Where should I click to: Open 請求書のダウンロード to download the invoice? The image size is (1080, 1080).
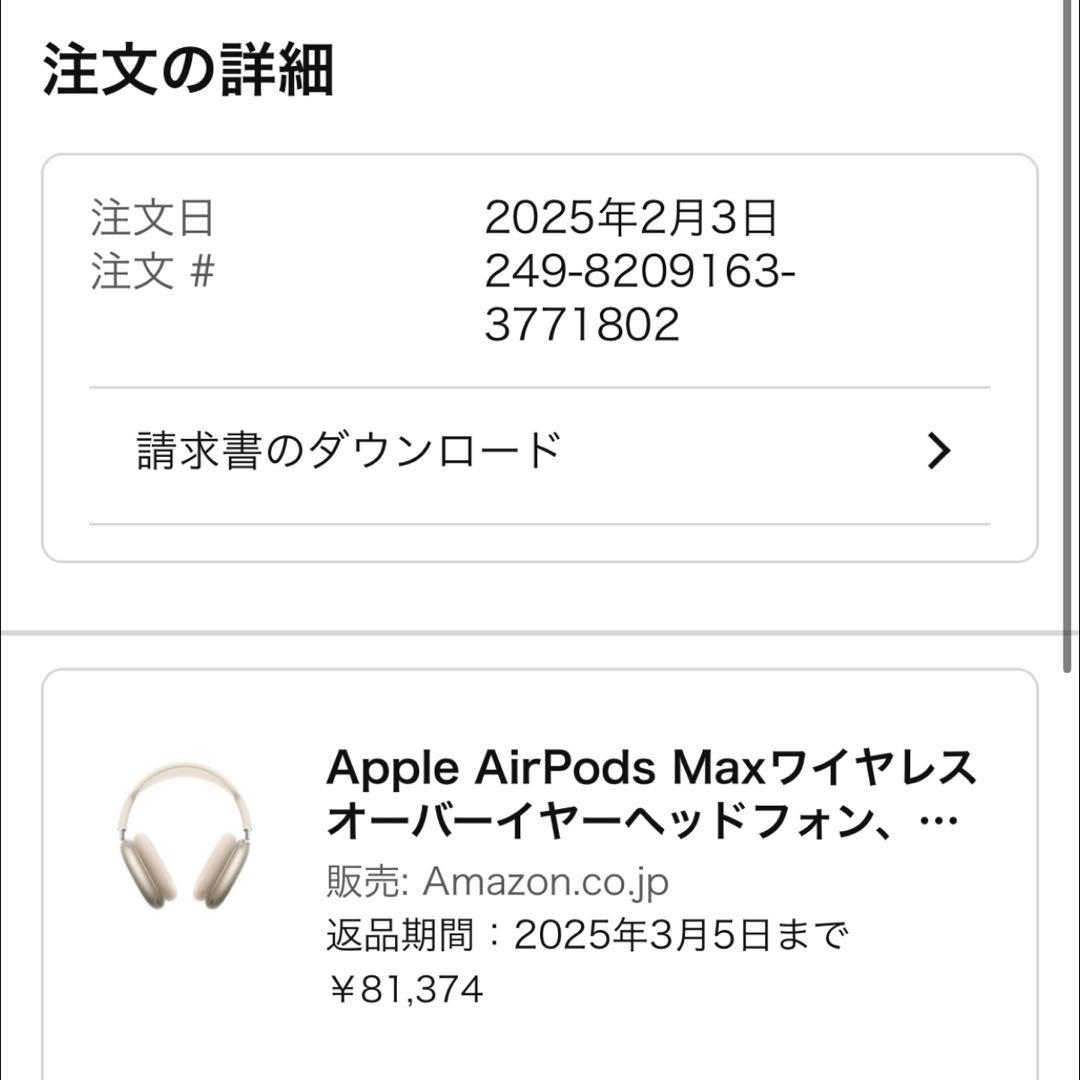click(x=345, y=450)
